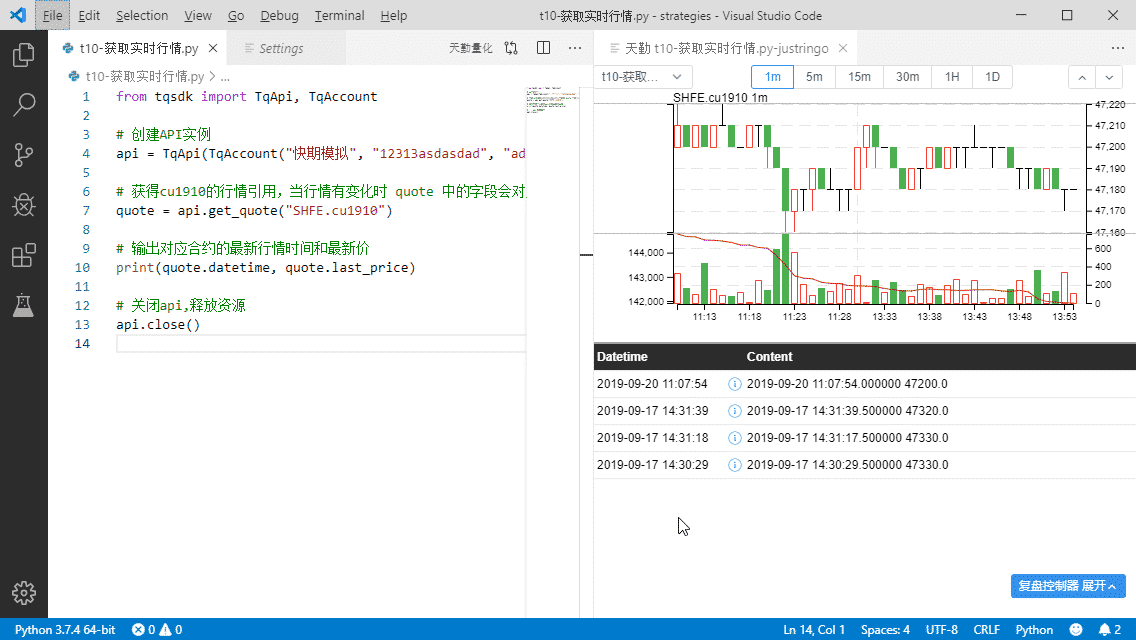Change the CRLF end of line sequence

(987, 630)
